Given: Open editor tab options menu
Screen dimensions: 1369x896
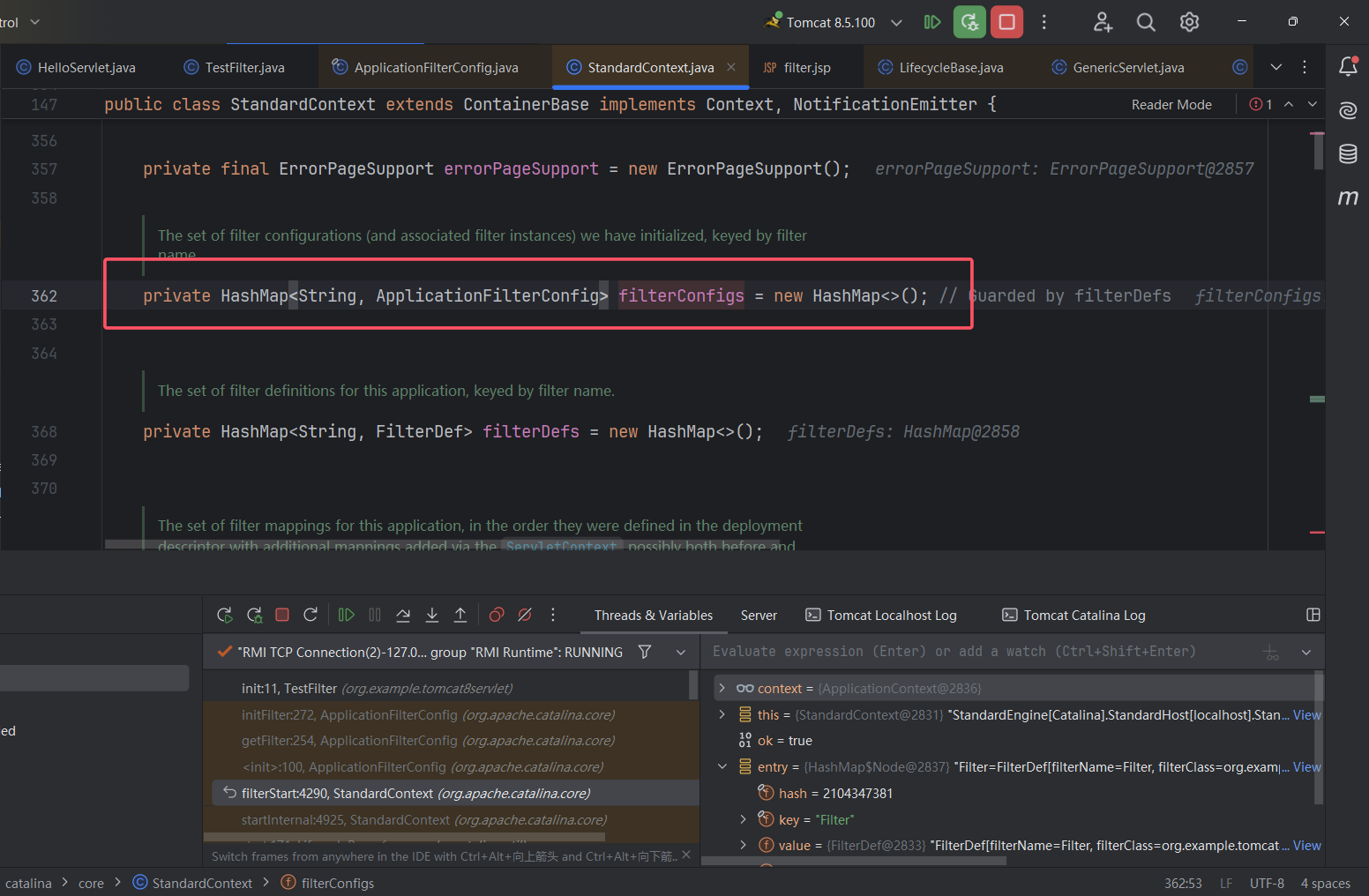Looking at the screenshot, I should (1305, 67).
